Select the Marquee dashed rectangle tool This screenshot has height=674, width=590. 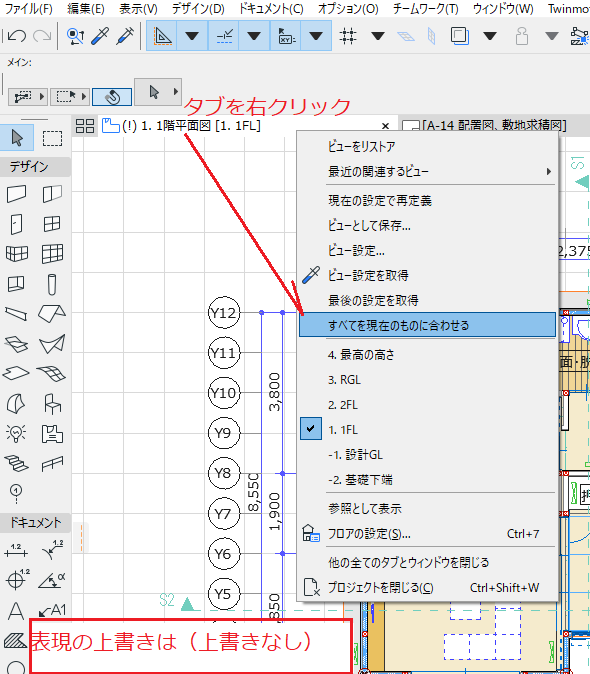coord(52,138)
